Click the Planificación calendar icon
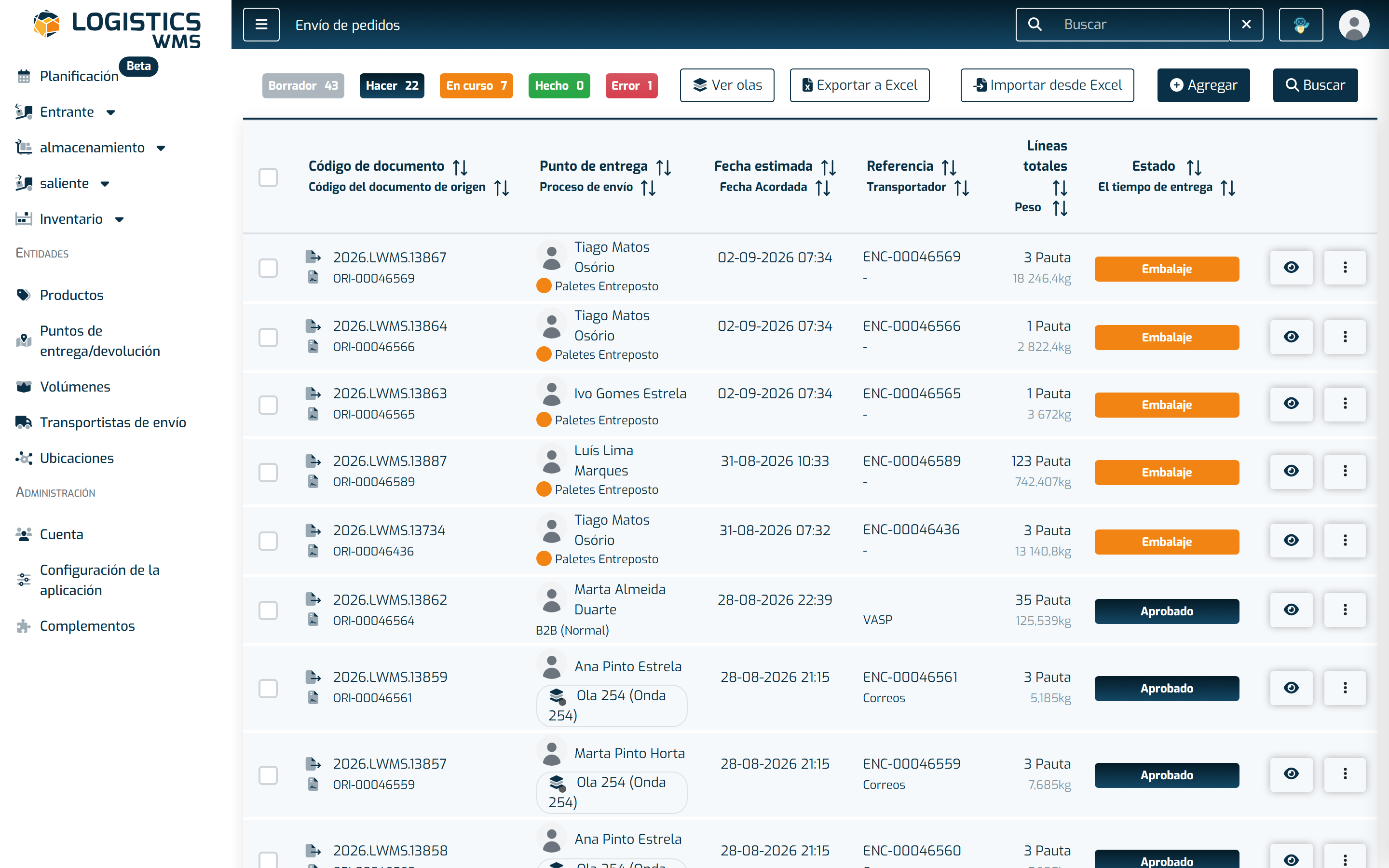This screenshot has height=868, width=1389. point(24,76)
